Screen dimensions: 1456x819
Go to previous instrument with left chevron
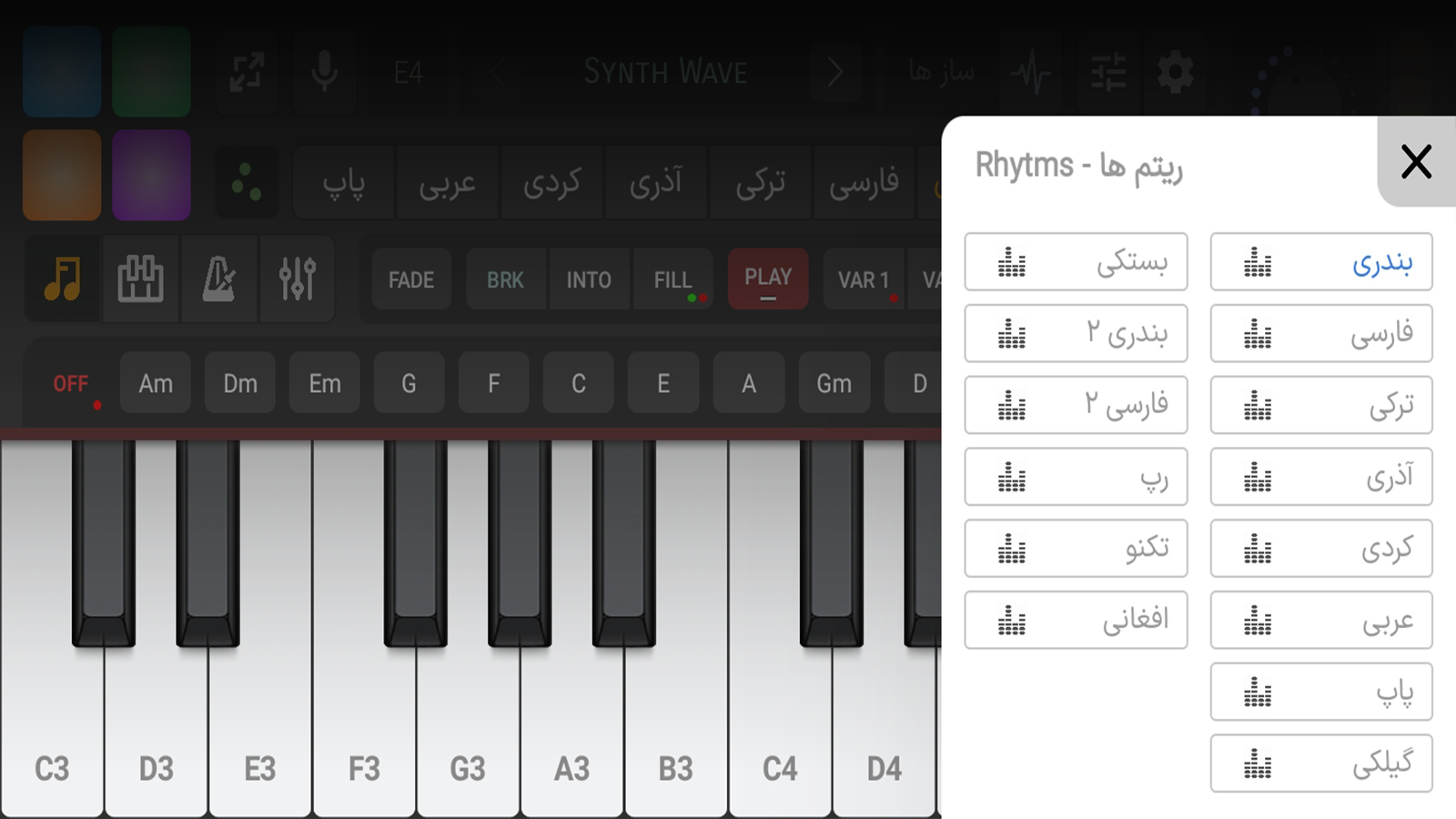pos(498,72)
